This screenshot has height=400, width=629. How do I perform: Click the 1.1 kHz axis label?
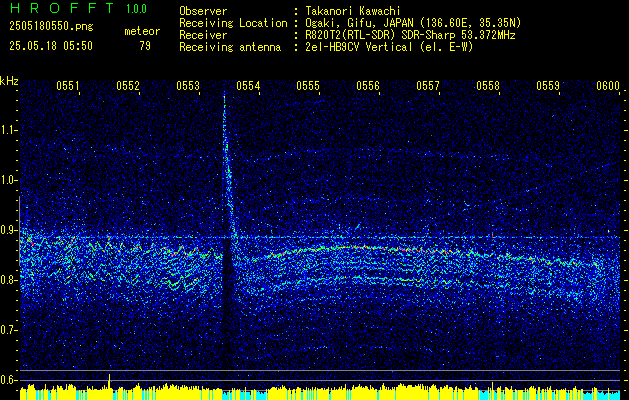click(8, 130)
